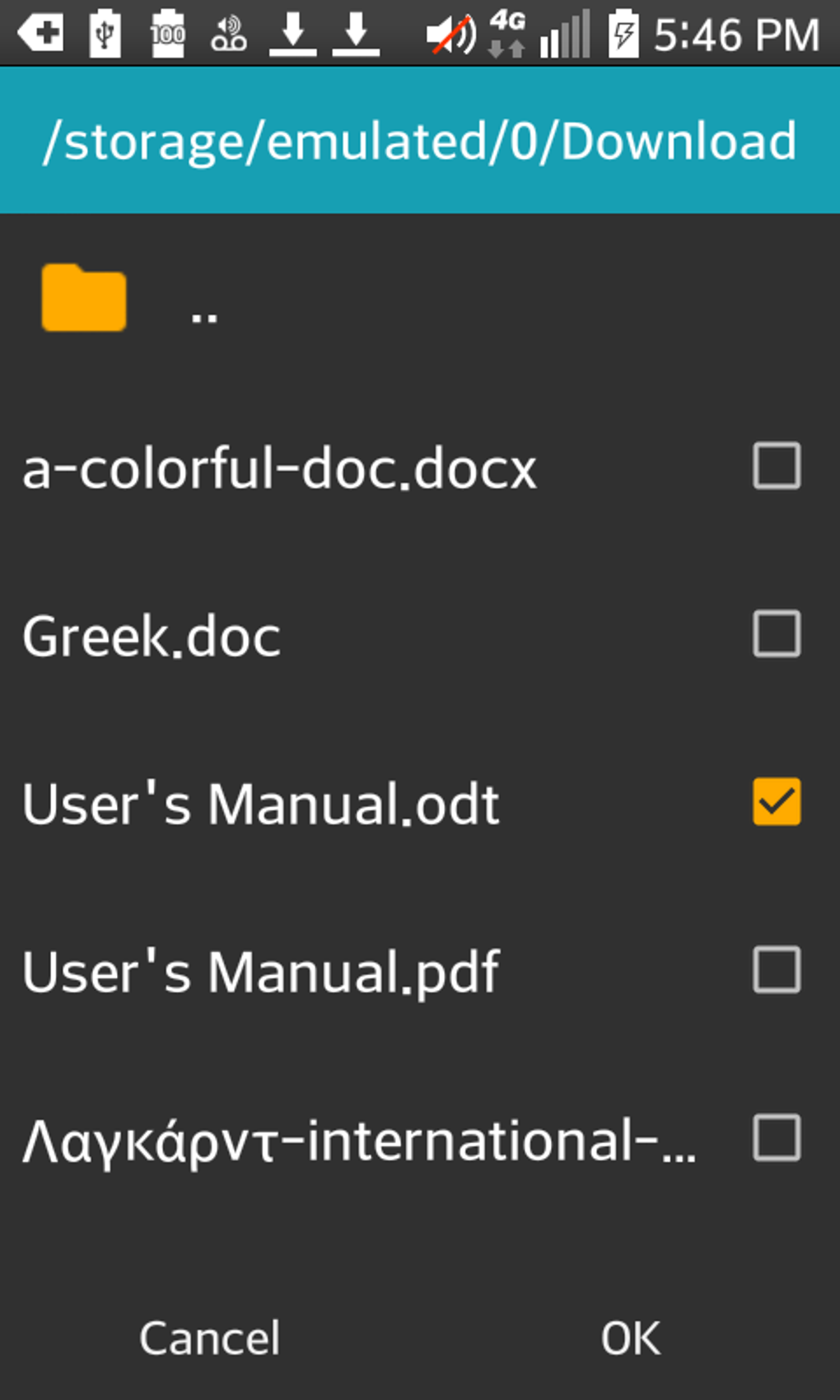
Task: Tick the Greek.doc checkbox
Action: coord(777,634)
